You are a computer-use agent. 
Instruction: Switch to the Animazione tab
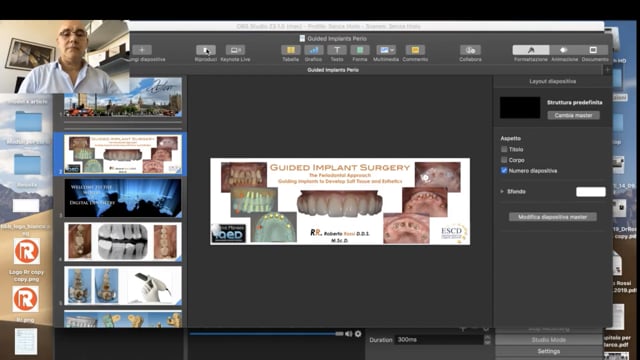pyautogui.click(x=564, y=50)
